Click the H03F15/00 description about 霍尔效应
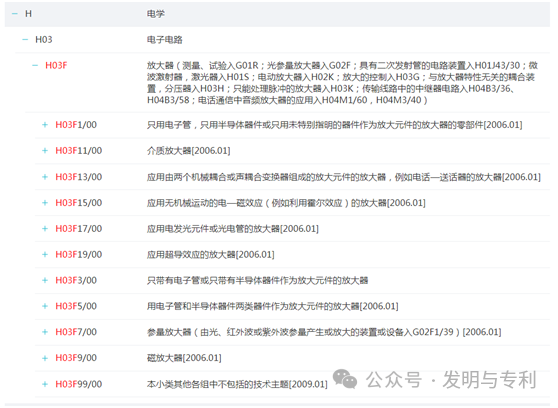 click(x=286, y=203)
